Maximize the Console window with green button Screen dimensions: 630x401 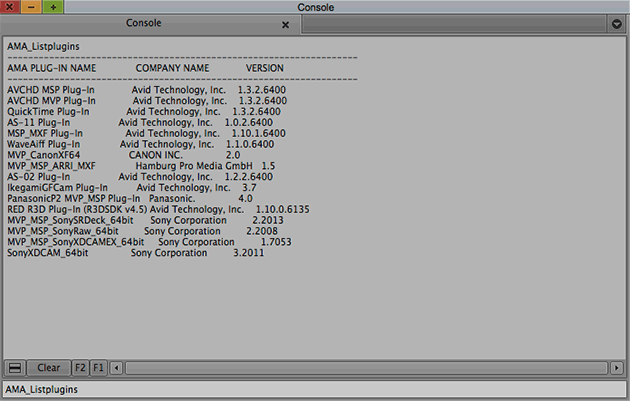click(53, 6)
